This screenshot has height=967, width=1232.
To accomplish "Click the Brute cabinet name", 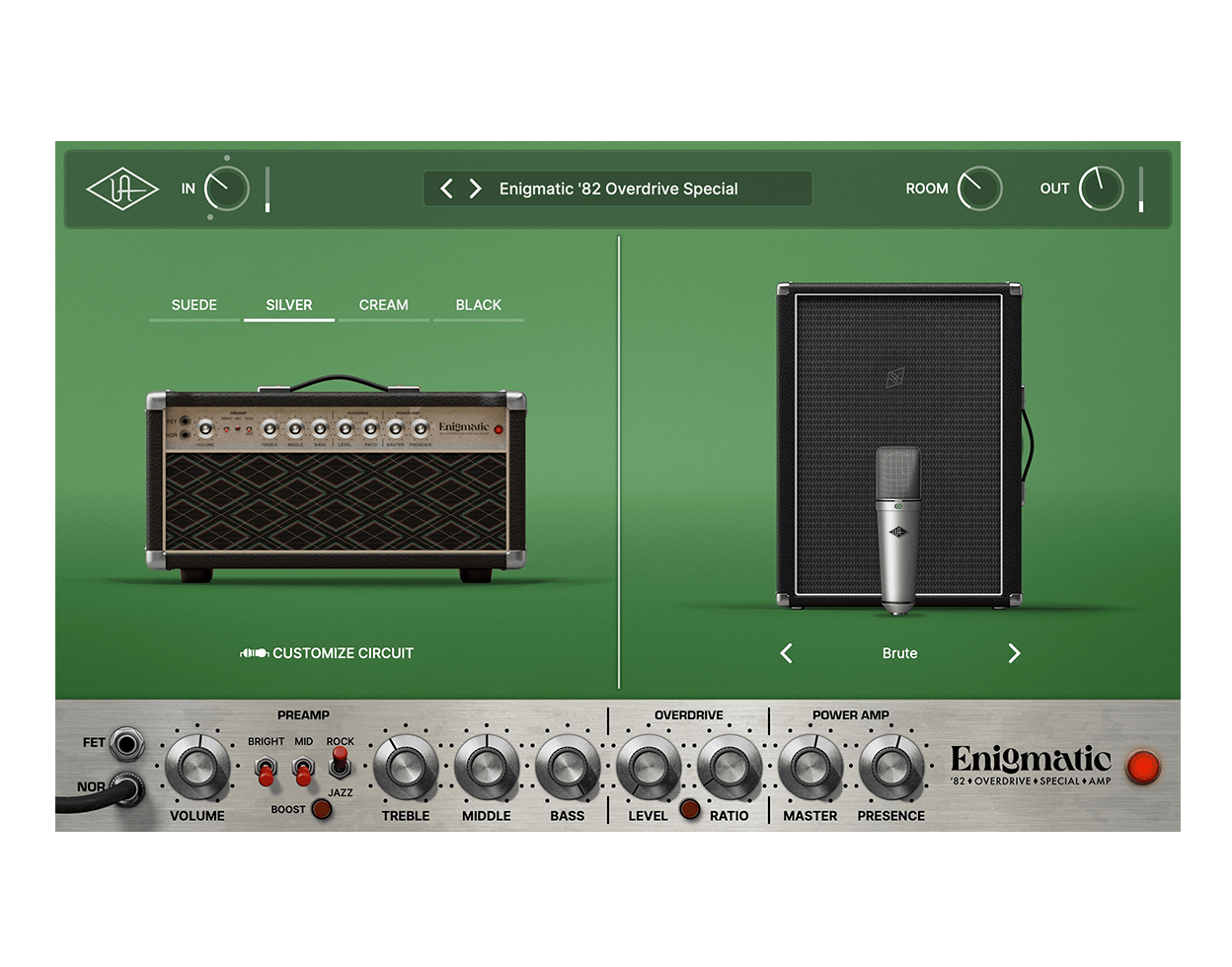I will click(899, 653).
